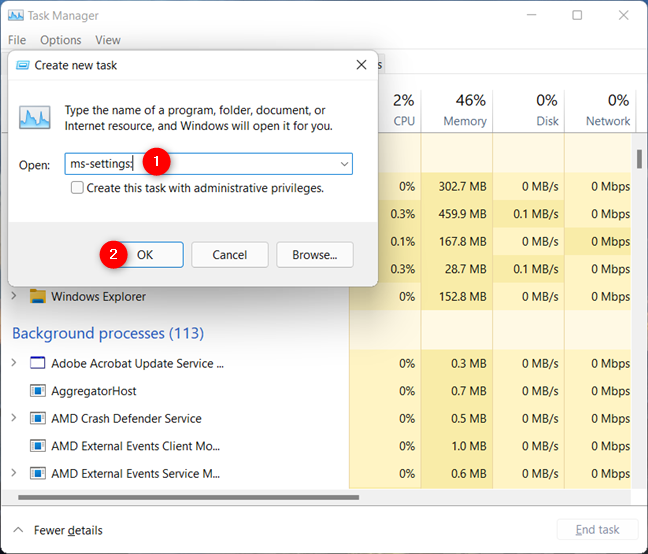This screenshot has height=554, width=648.
Task: Click OK in Create new task dialog
Action: tap(145, 254)
